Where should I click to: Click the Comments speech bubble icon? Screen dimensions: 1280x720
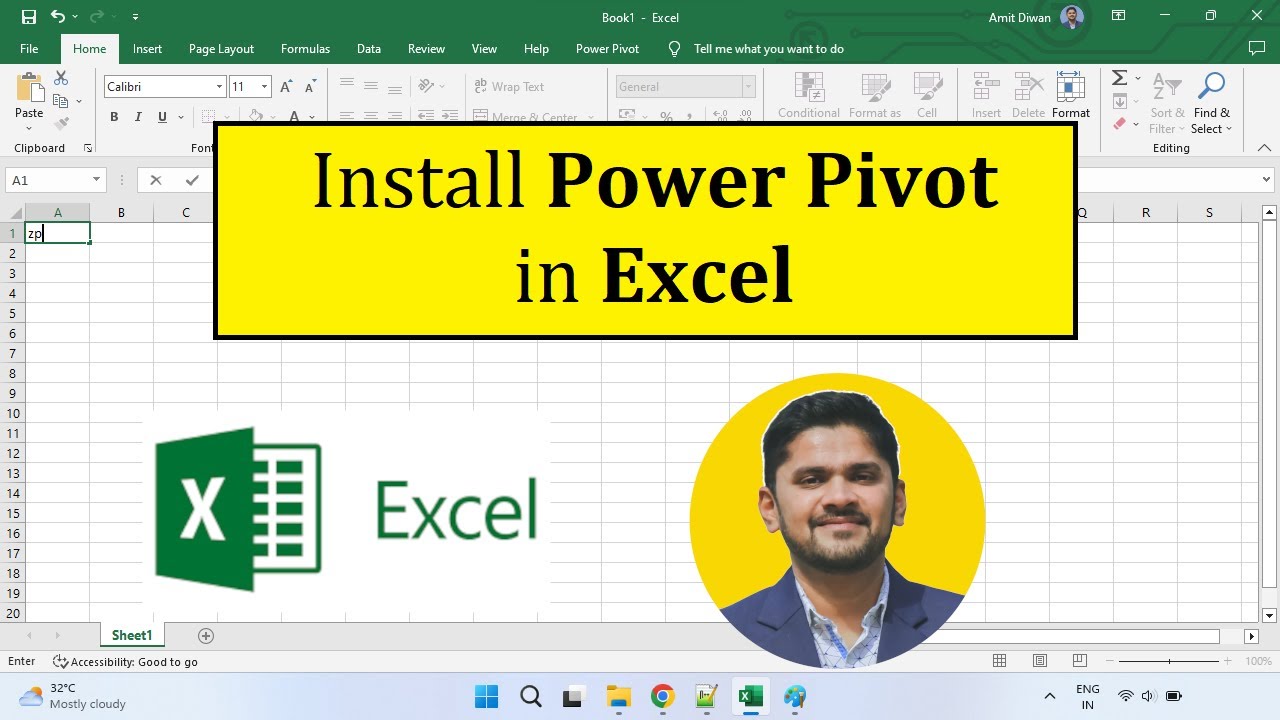click(x=1257, y=48)
